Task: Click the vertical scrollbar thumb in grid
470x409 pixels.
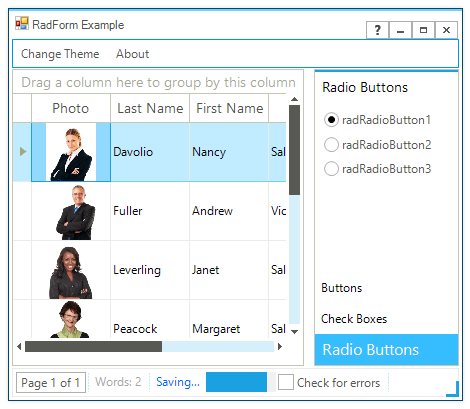Action: click(x=294, y=150)
